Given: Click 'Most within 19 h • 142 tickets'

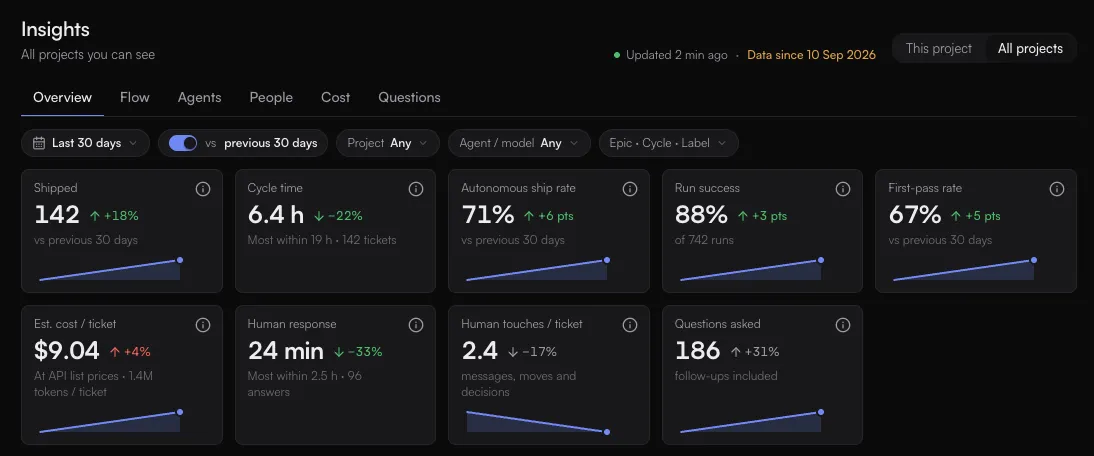Looking at the screenshot, I should tap(322, 241).
